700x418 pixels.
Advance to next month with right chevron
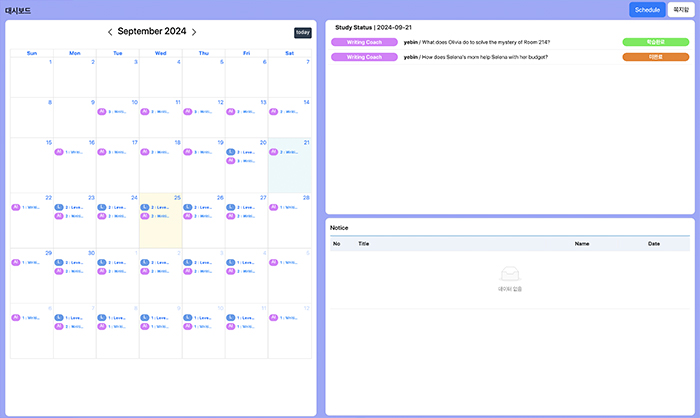(x=194, y=32)
